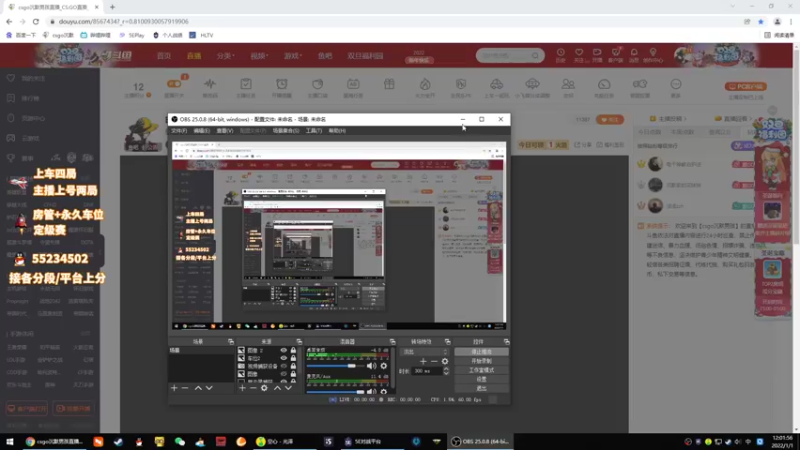800x450 pixels.
Task: Click OBS 退出 exit button
Action: click(x=481, y=388)
